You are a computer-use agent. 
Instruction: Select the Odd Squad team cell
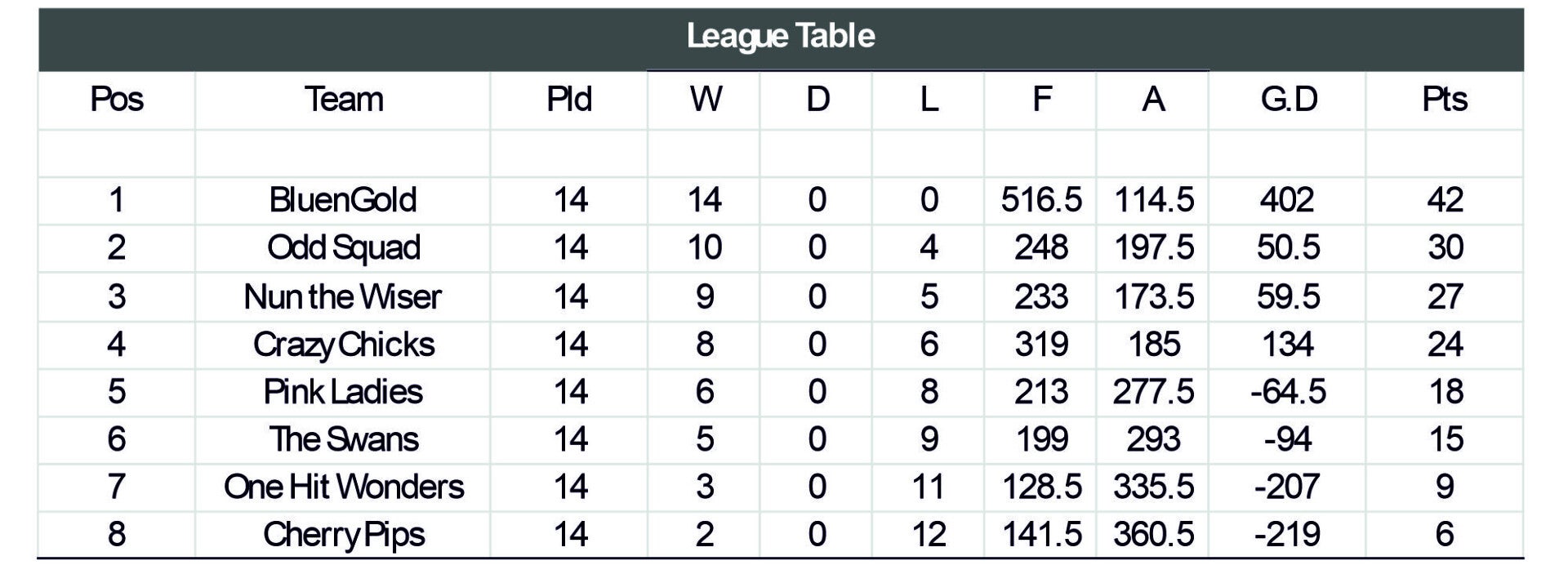pyautogui.click(x=343, y=247)
